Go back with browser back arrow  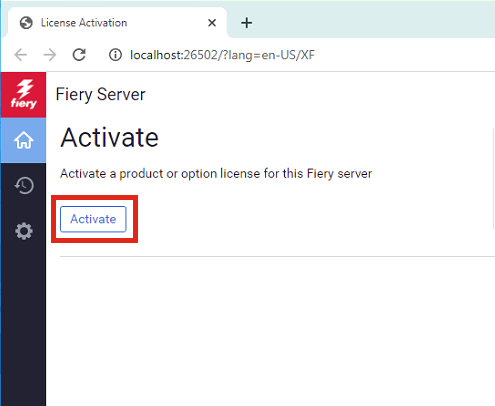(21, 55)
